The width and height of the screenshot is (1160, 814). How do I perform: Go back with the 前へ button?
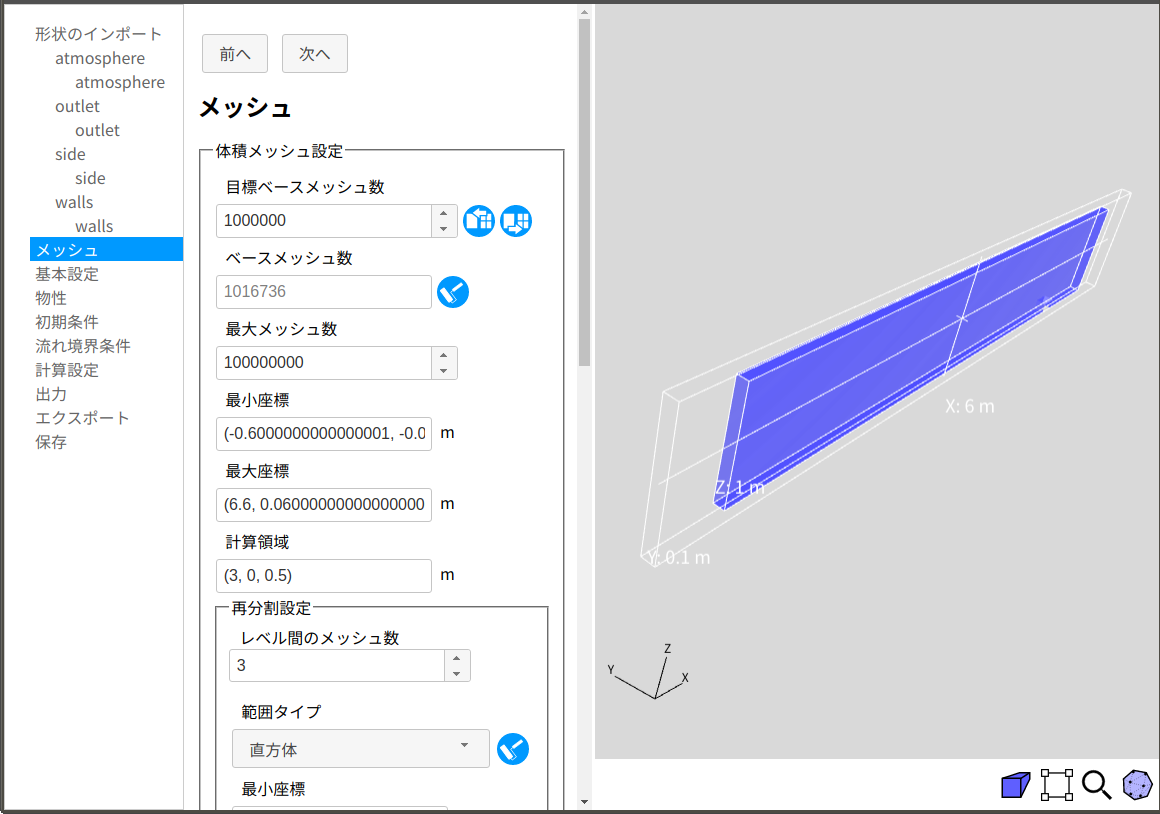pyautogui.click(x=235, y=54)
